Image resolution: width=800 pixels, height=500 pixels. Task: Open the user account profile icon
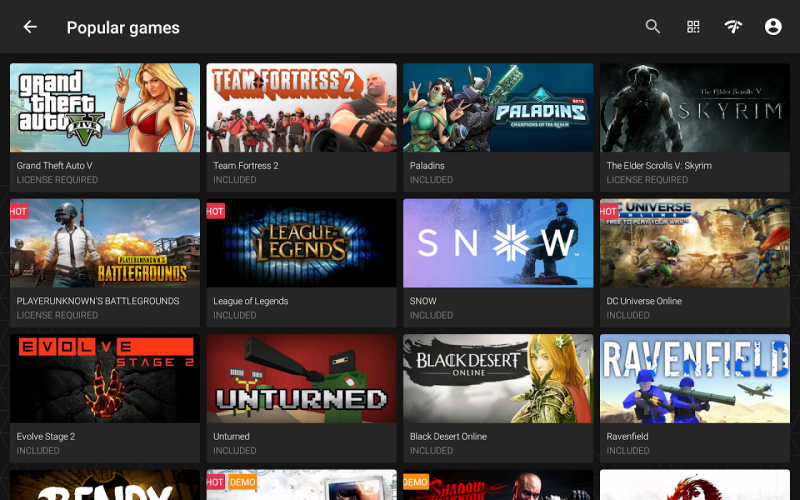(773, 27)
